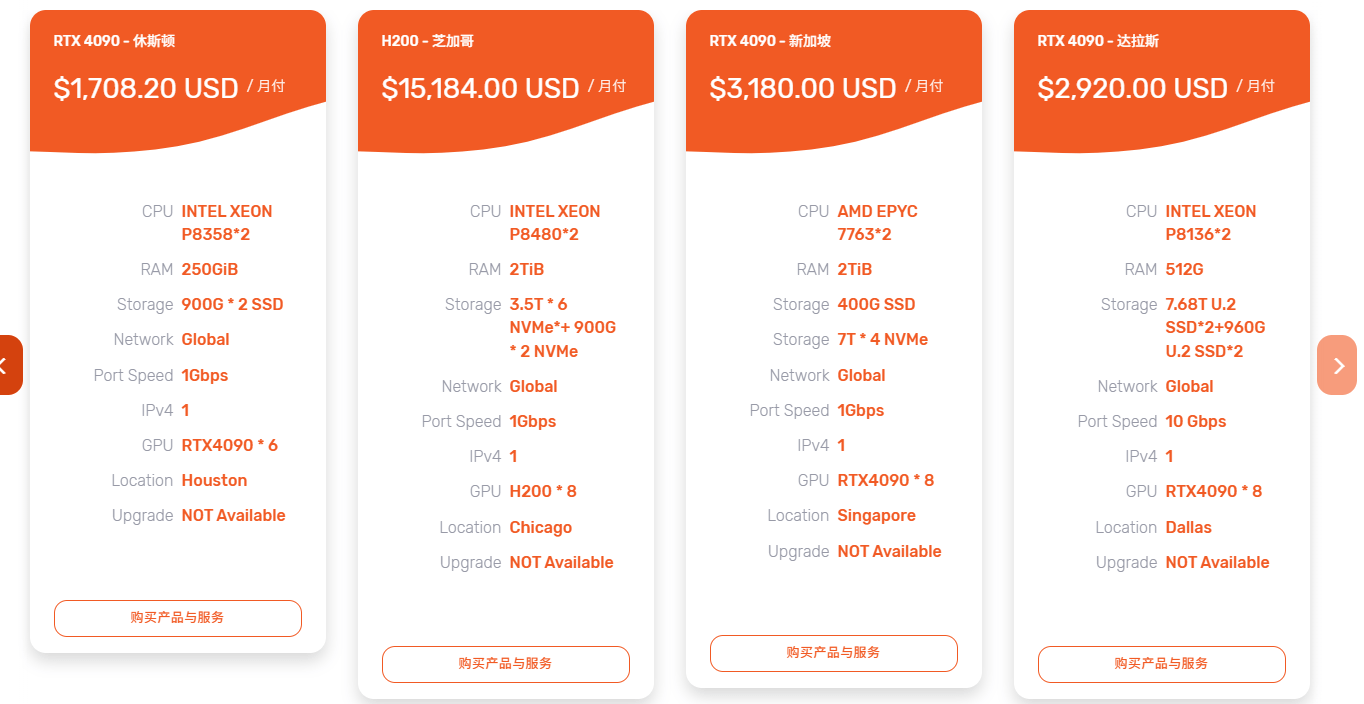Image resolution: width=1364 pixels, height=704 pixels.
Task: Select the RTX 4090 - 休斯顿 card title
Action: coord(115,41)
